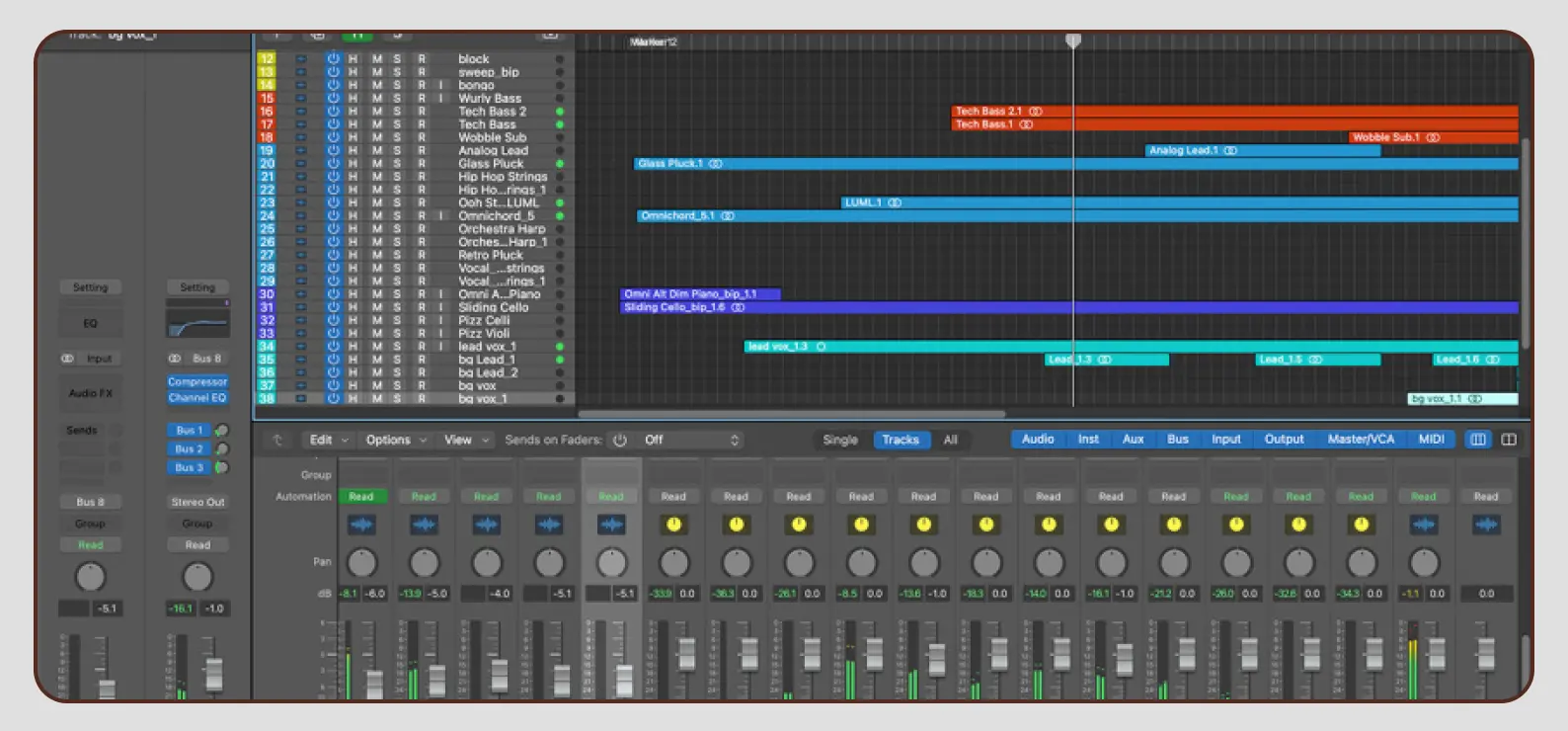Click horizontal scrollbar under track area
This screenshot has height=731, width=1568.
[791, 415]
